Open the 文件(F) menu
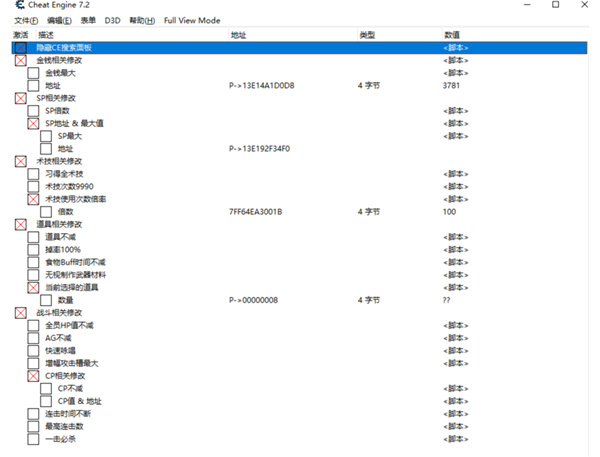The image size is (600, 457). [26, 21]
